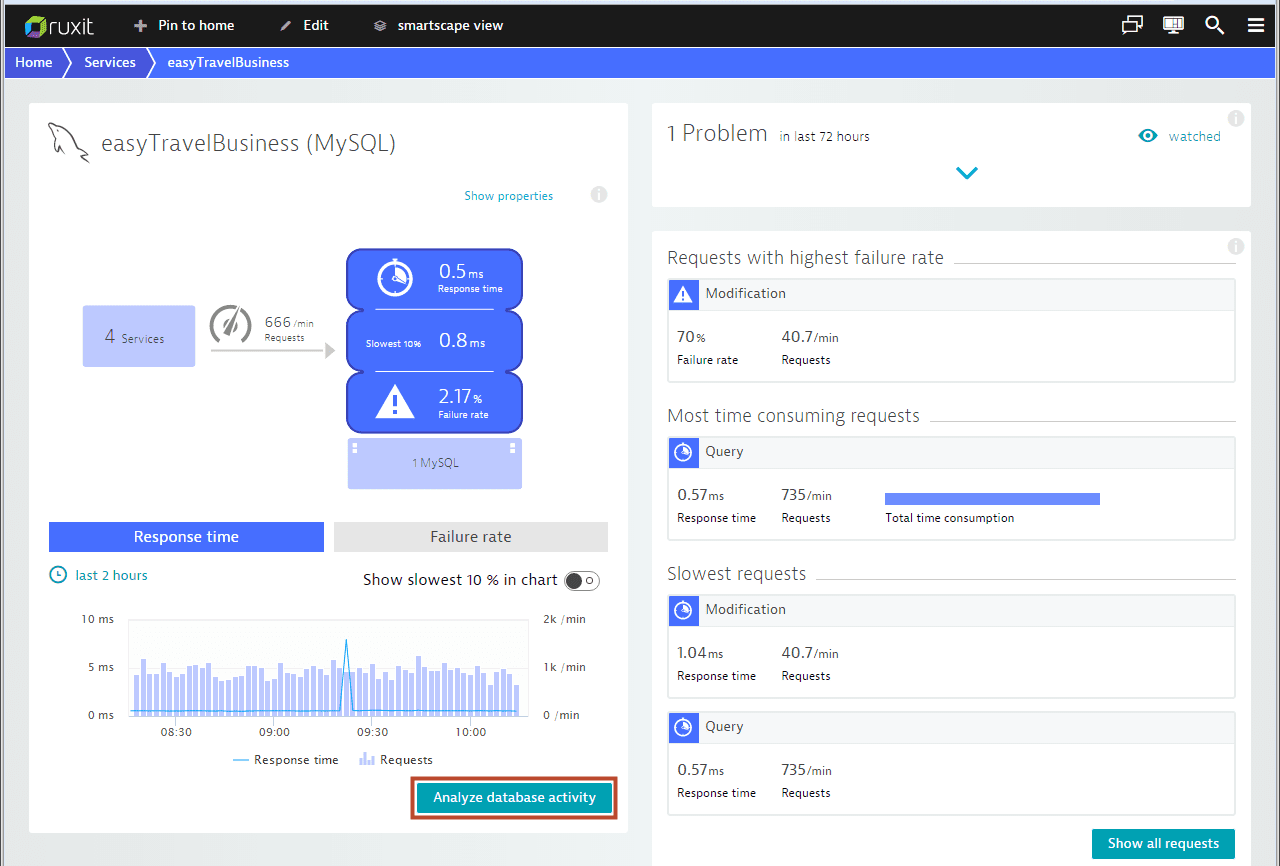Go to Home breadcrumb
The image size is (1280, 866).
(34, 62)
